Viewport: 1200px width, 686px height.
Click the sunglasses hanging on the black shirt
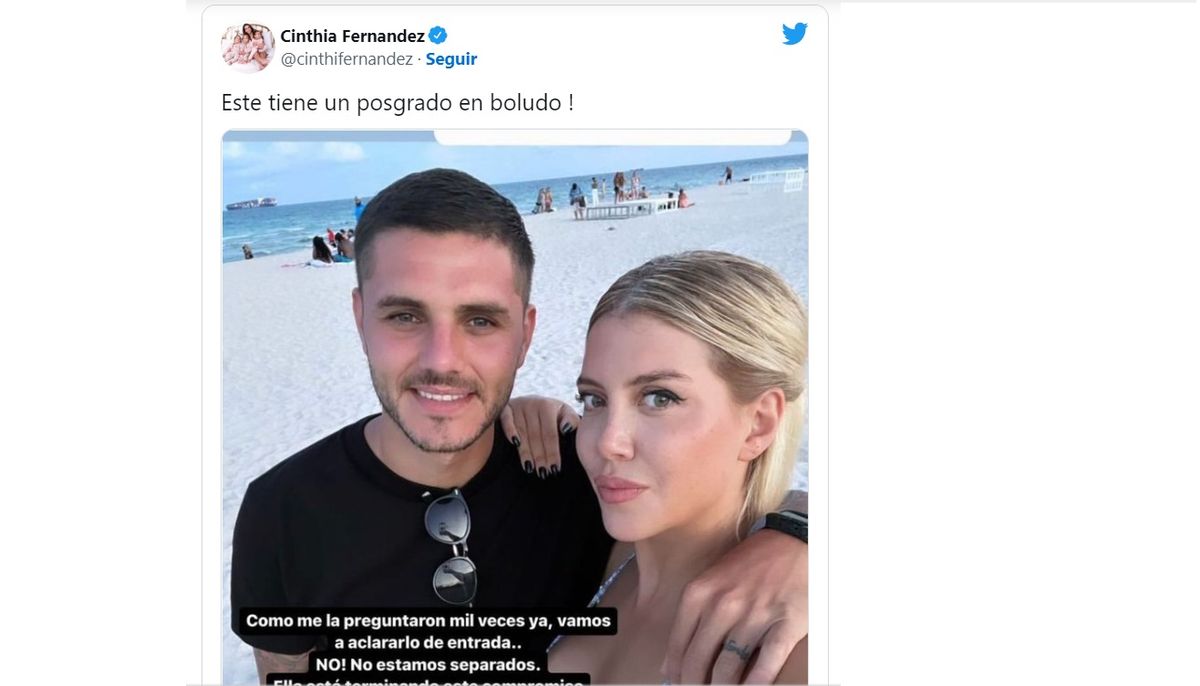coord(451,546)
